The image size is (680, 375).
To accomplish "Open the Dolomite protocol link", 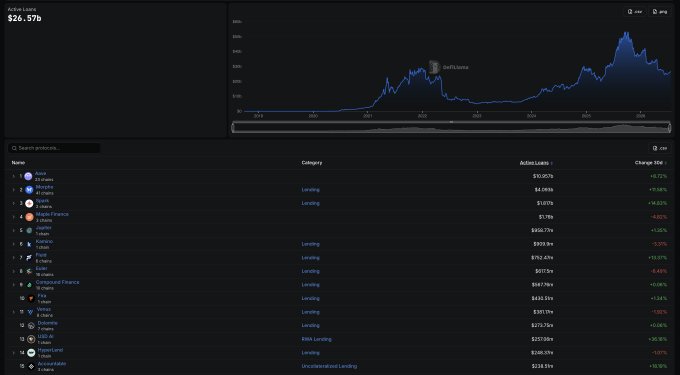I will coord(48,323).
